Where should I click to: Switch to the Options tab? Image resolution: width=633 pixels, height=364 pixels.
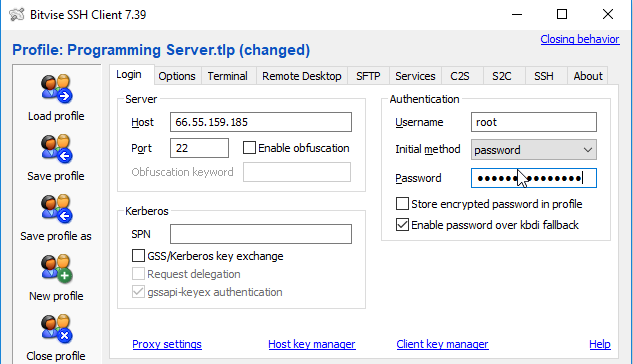click(177, 76)
